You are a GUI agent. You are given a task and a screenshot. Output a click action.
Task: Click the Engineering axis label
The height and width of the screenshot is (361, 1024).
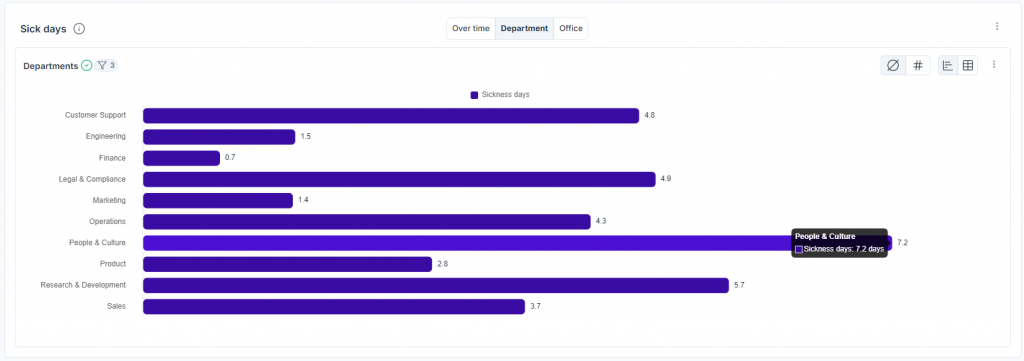[x=106, y=136]
